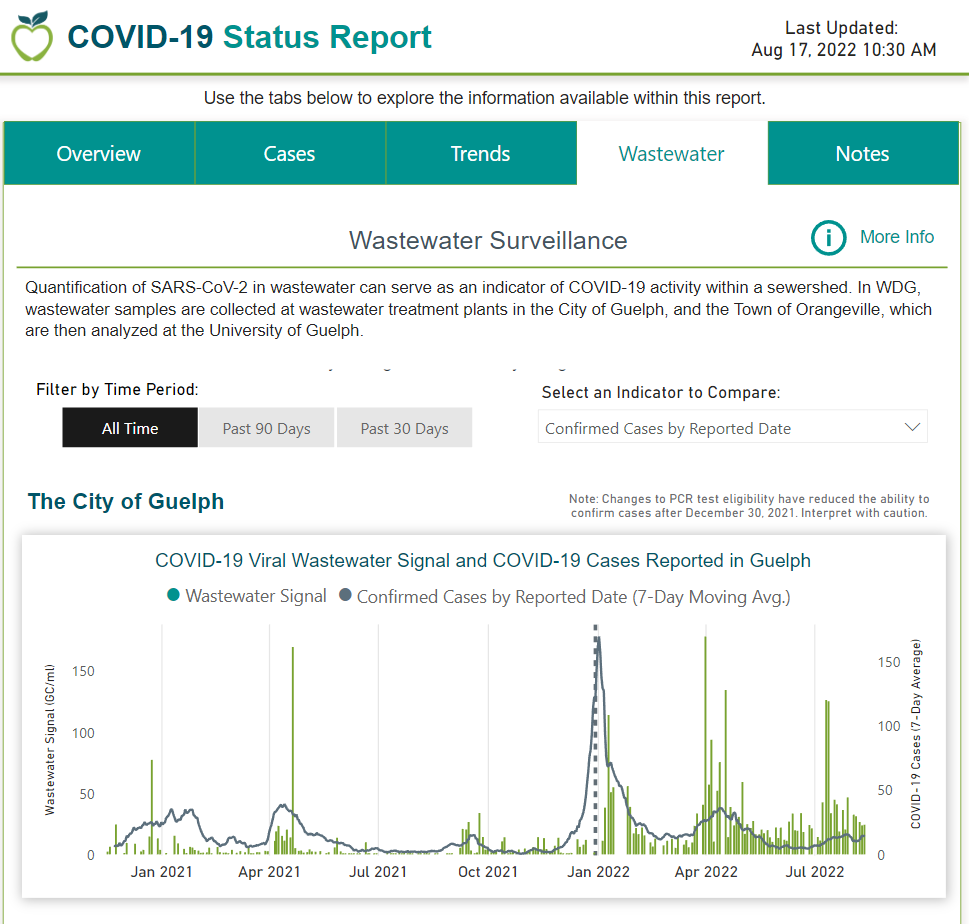Click the PCR test eligibility note
This screenshot has width=969, height=924.
point(749,506)
